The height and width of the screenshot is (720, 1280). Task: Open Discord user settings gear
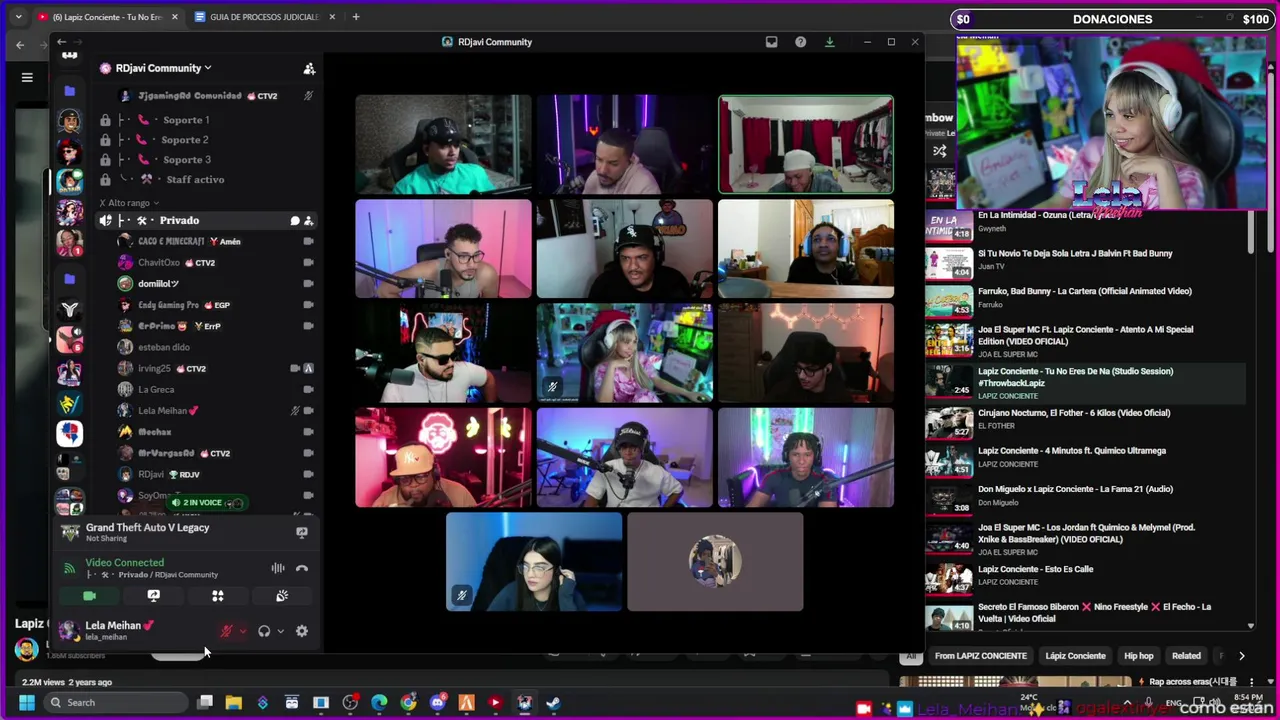coord(302,631)
